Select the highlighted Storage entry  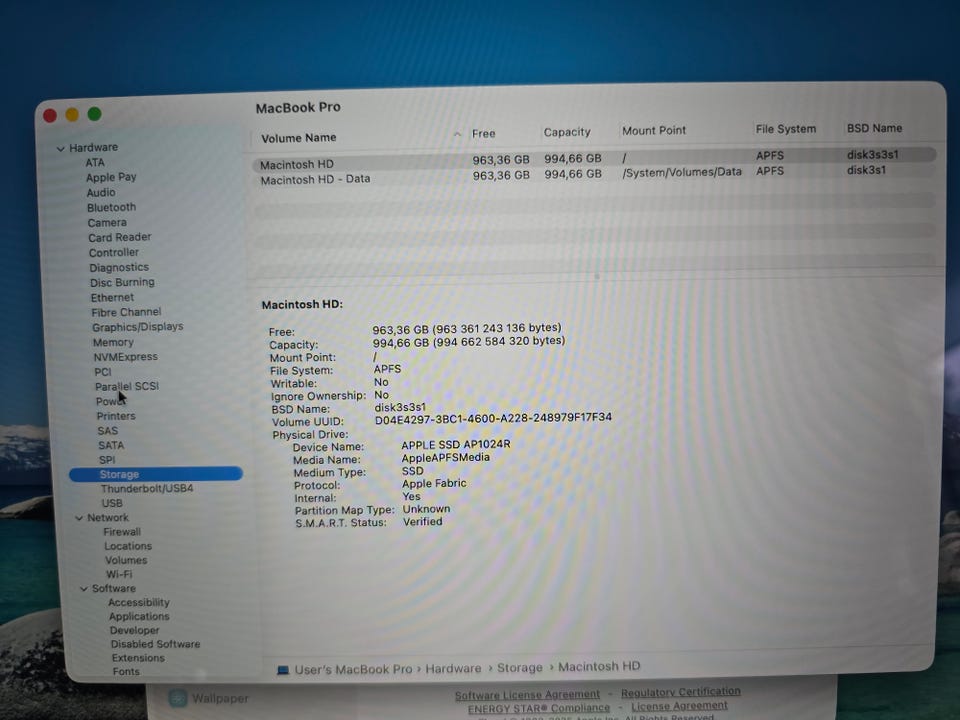(156, 474)
